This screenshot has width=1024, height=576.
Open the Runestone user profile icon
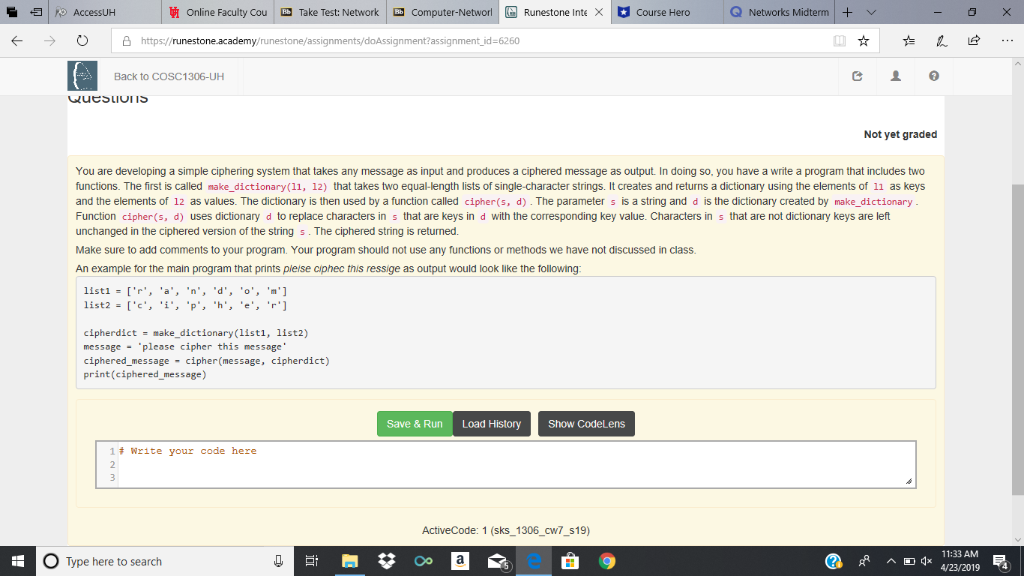(895, 76)
